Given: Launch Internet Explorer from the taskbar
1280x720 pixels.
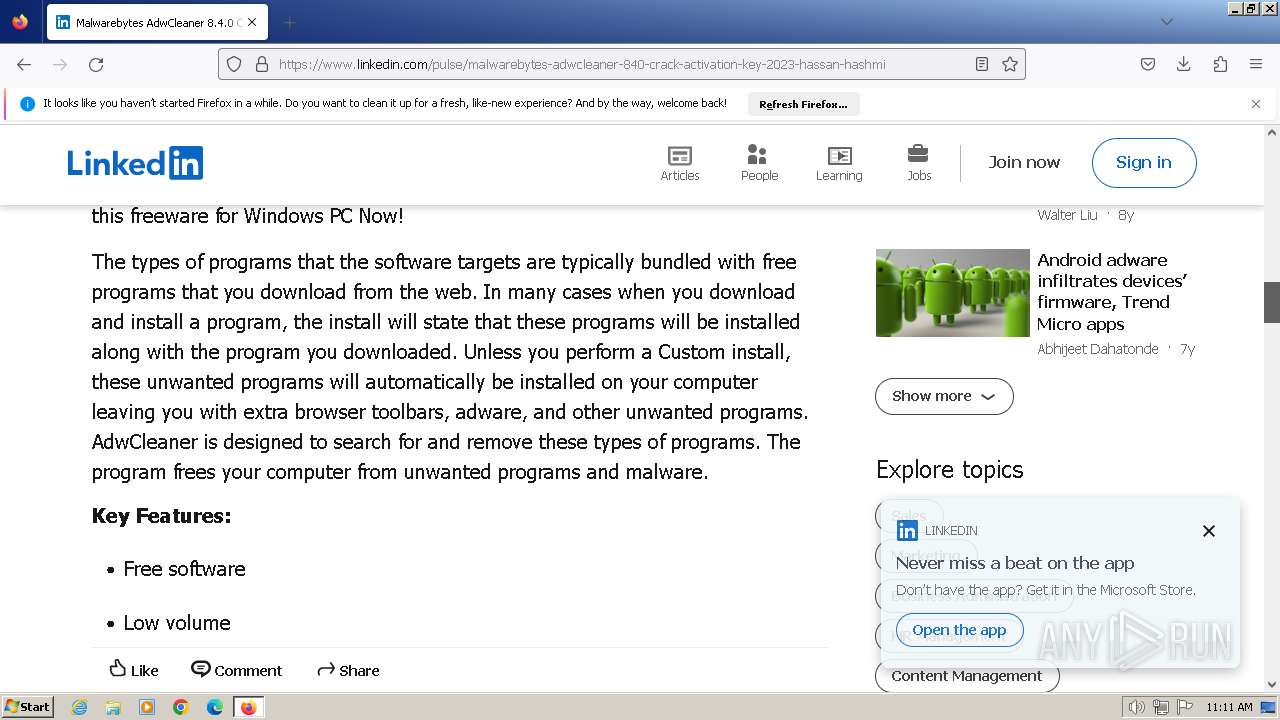Looking at the screenshot, I should pos(79,707).
